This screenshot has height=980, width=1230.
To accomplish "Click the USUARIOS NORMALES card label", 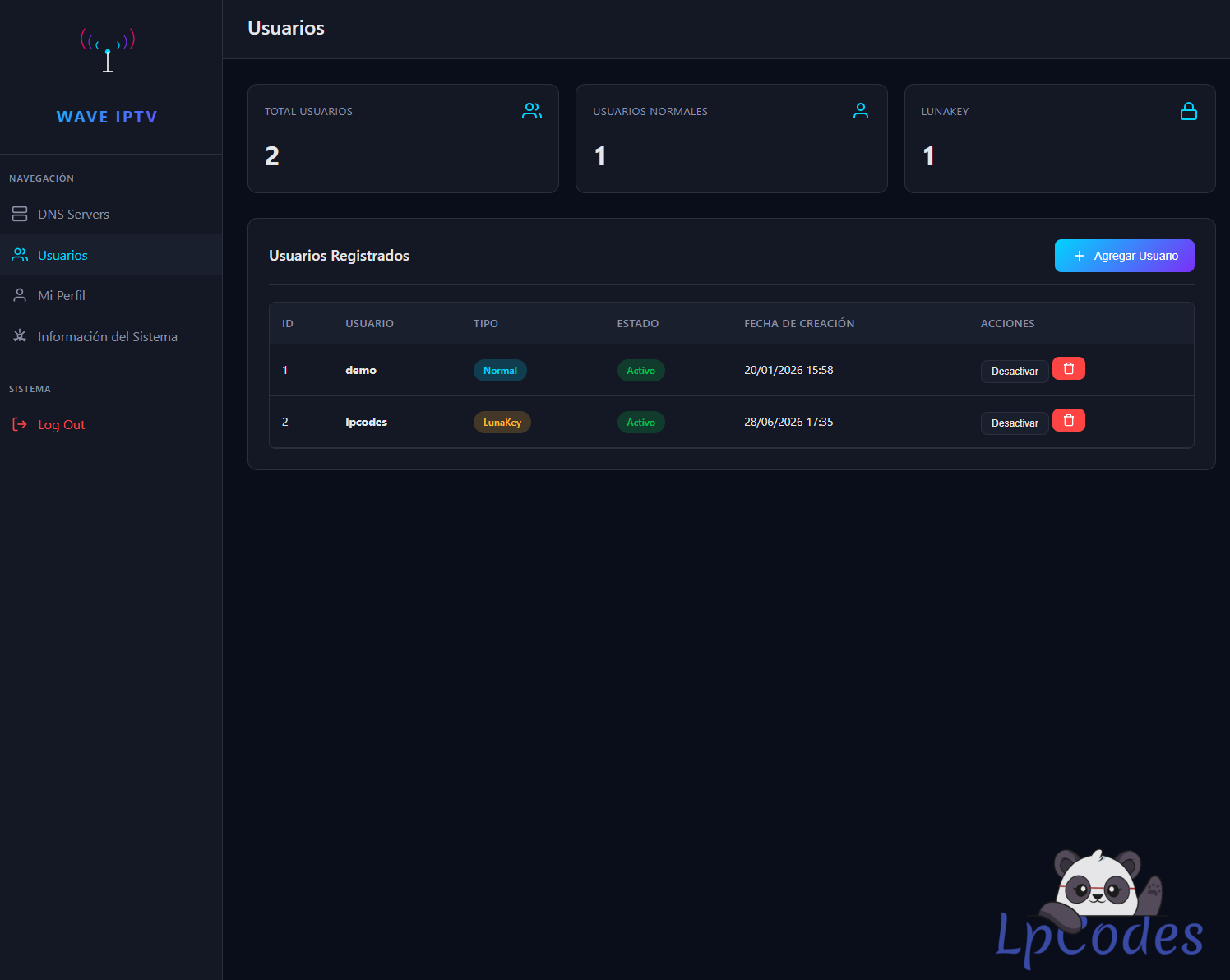I will (650, 112).
